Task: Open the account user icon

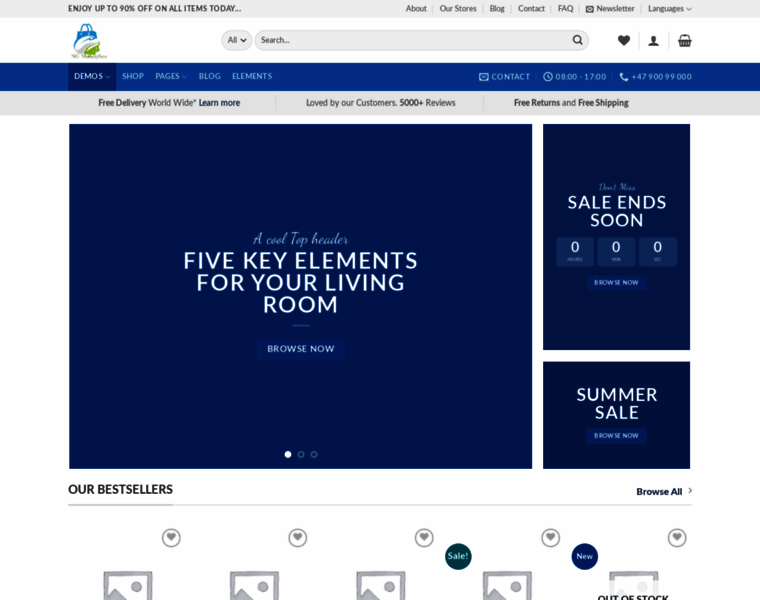Action: [x=653, y=41]
